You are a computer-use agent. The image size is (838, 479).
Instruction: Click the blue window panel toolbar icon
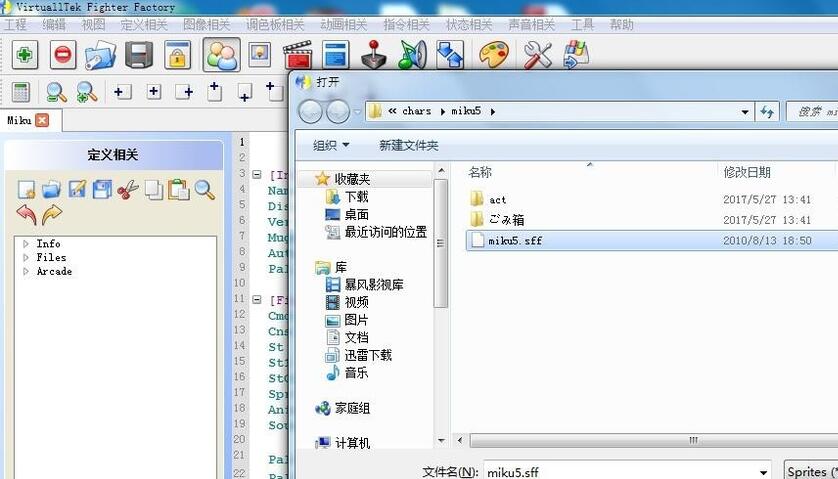coord(336,55)
